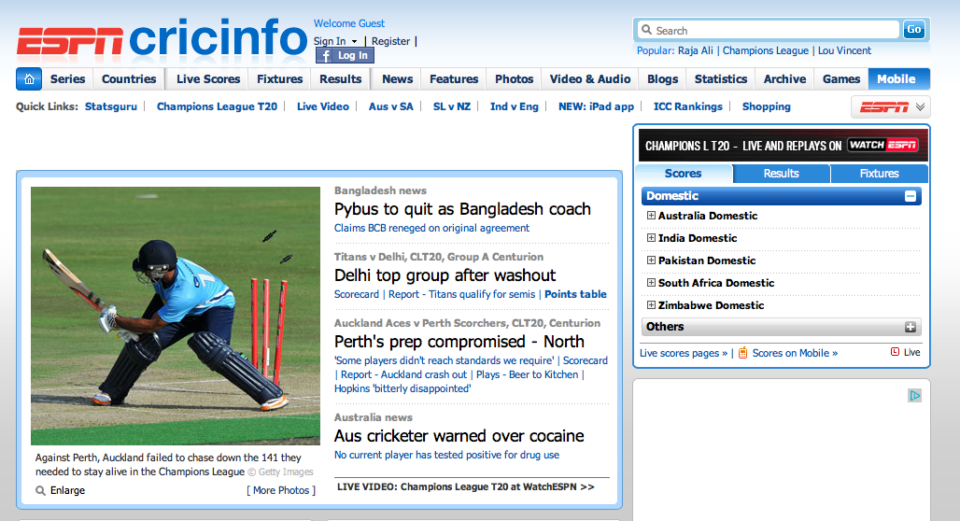The width and height of the screenshot is (960, 521).
Task: Click the Enlarge magnifier icon under photo
Action: point(40,490)
